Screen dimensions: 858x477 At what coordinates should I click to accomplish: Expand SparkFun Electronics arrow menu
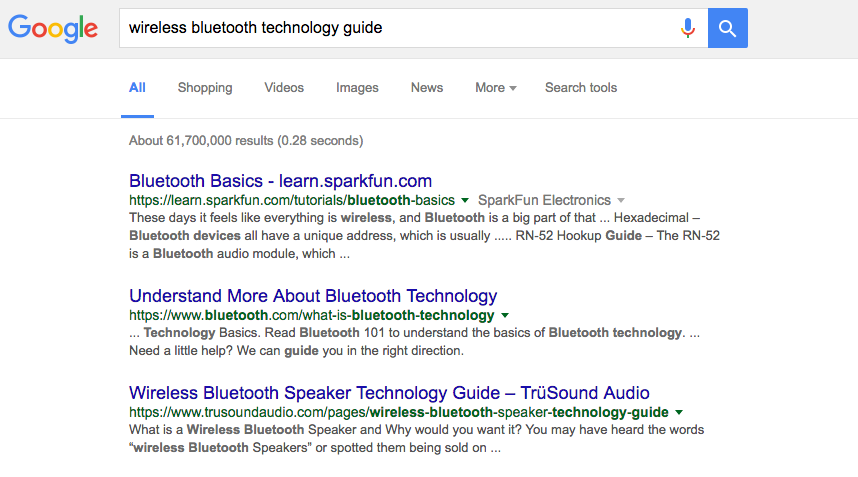tap(621, 200)
